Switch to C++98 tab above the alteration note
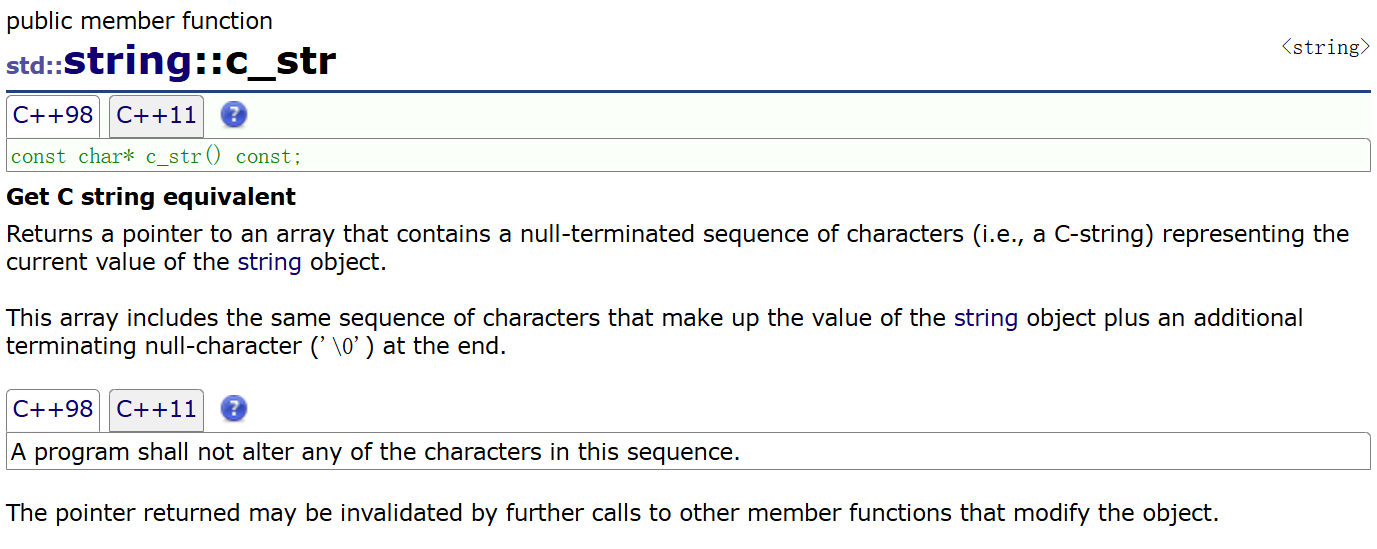 pos(53,409)
